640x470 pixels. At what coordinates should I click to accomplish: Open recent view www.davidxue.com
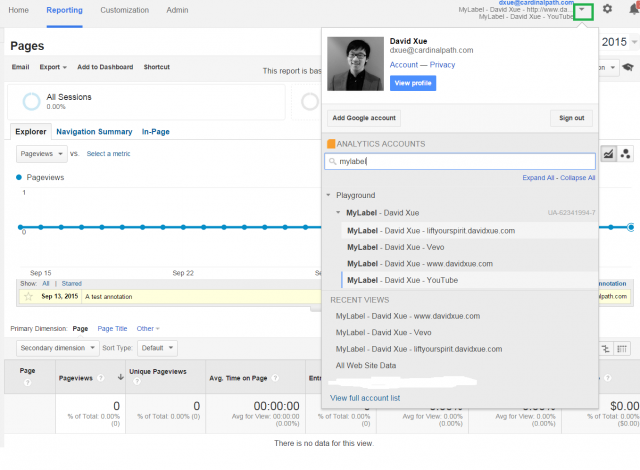408,316
